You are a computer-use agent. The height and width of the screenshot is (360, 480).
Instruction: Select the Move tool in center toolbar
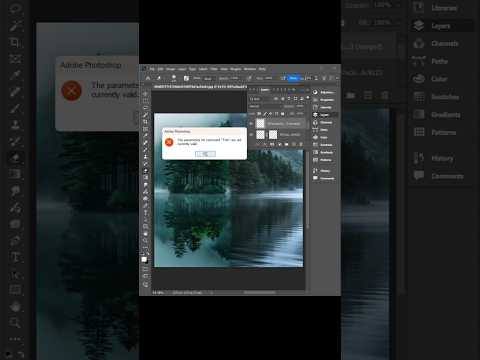145,94
